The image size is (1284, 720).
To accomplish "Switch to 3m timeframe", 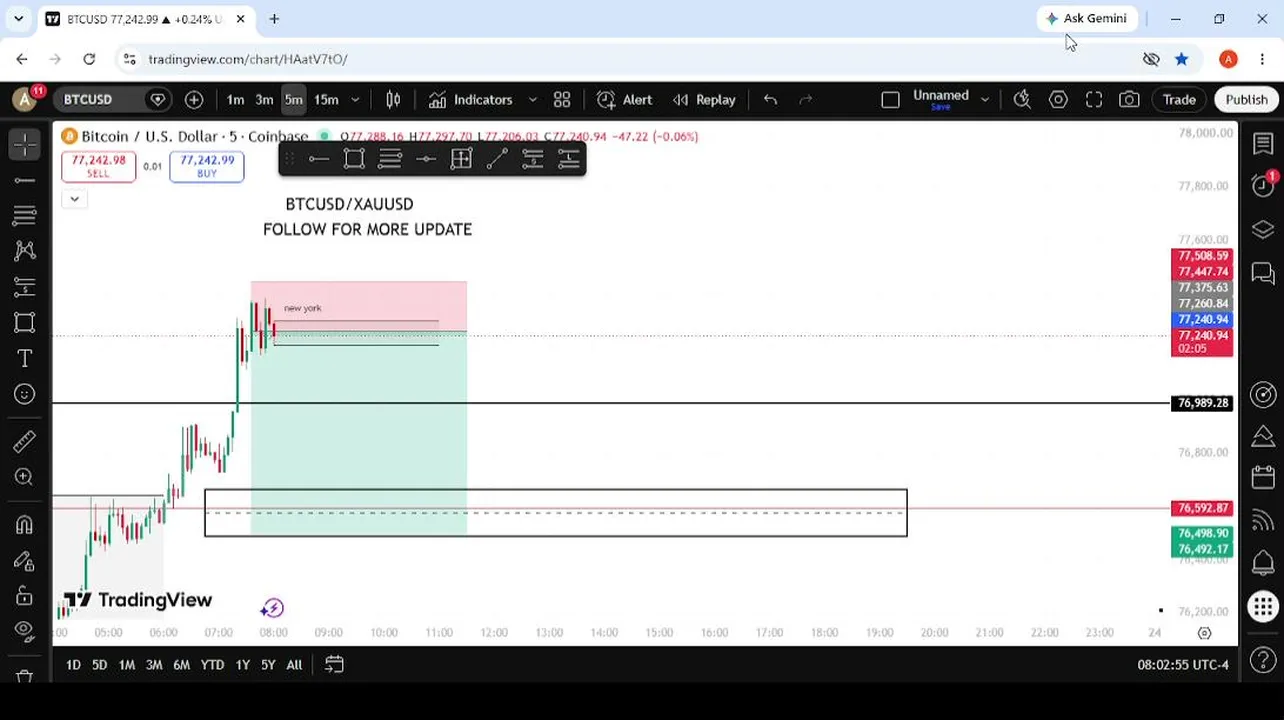I will [x=264, y=99].
